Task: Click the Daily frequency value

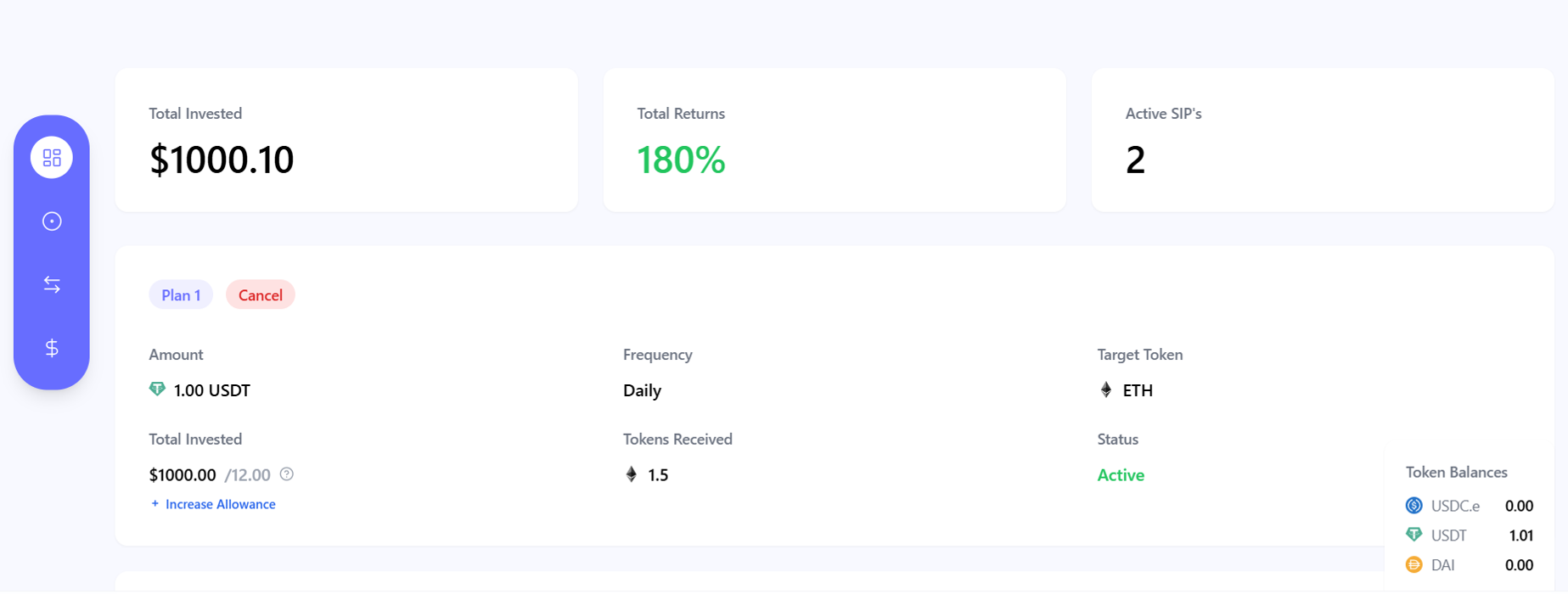Action: pos(642,390)
